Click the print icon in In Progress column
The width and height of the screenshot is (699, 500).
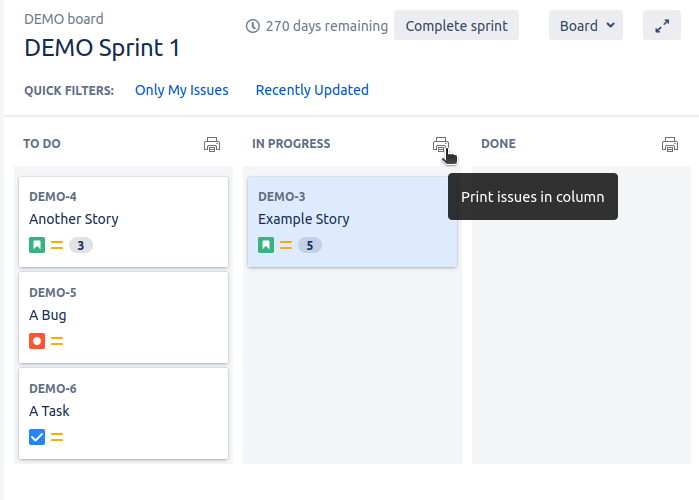tap(440, 144)
